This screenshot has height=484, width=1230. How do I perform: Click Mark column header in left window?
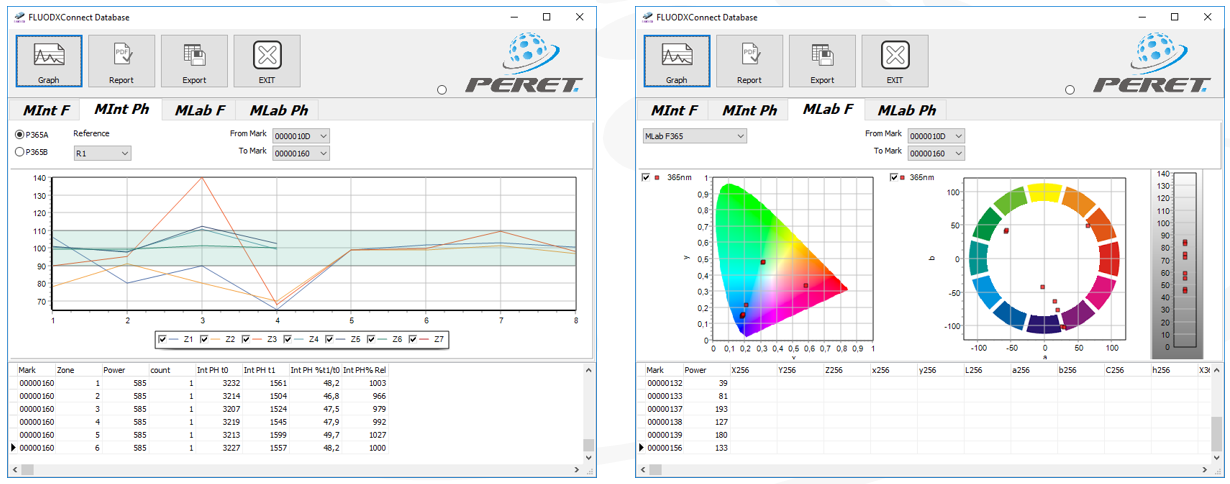(x=36, y=369)
